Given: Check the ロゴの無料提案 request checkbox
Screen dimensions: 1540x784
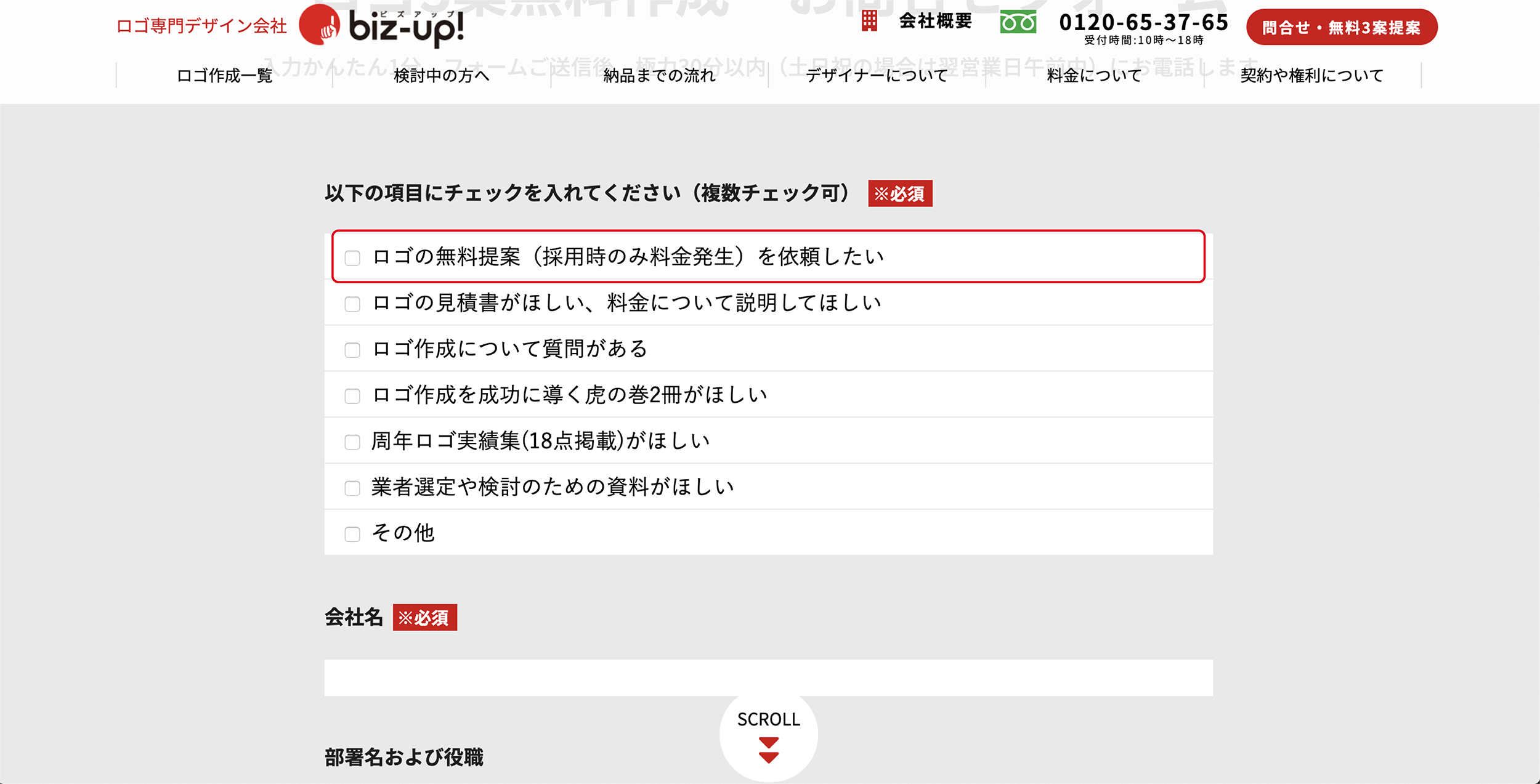Looking at the screenshot, I should pos(352,257).
